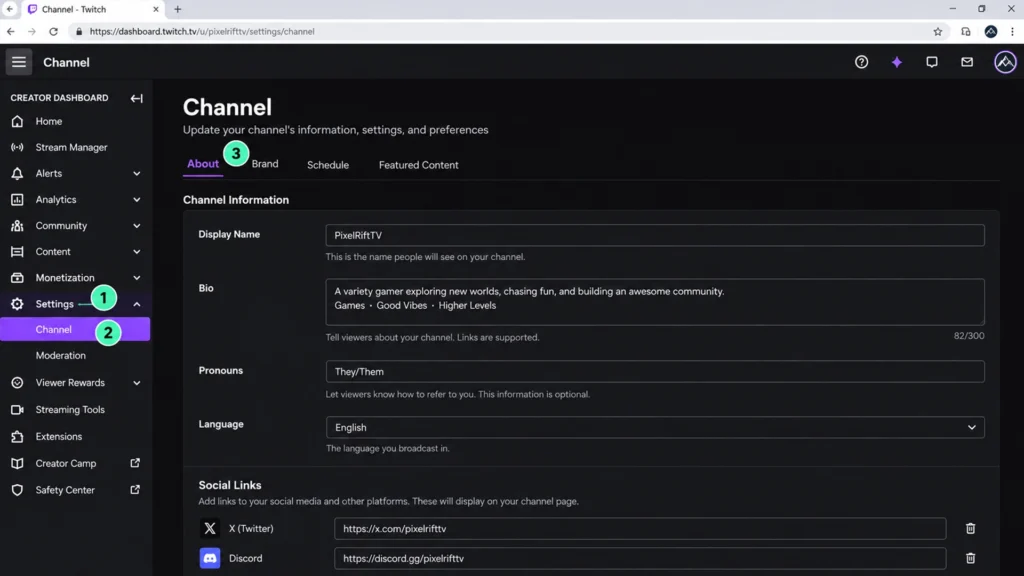The image size is (1024, 576).
Task: Click the purple sparkle icon in header
Action: 897,62
